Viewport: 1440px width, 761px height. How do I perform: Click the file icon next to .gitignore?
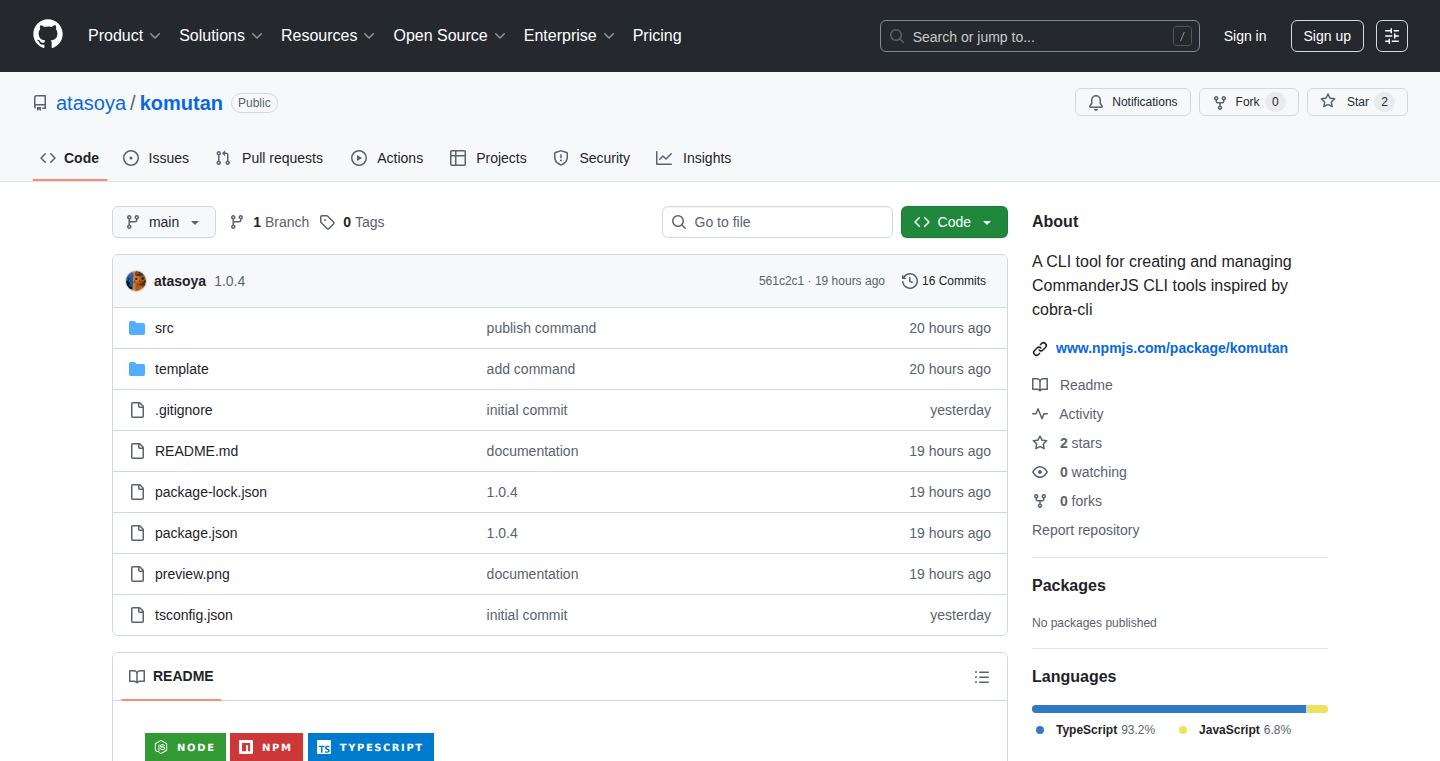click(x=137, y=410)
